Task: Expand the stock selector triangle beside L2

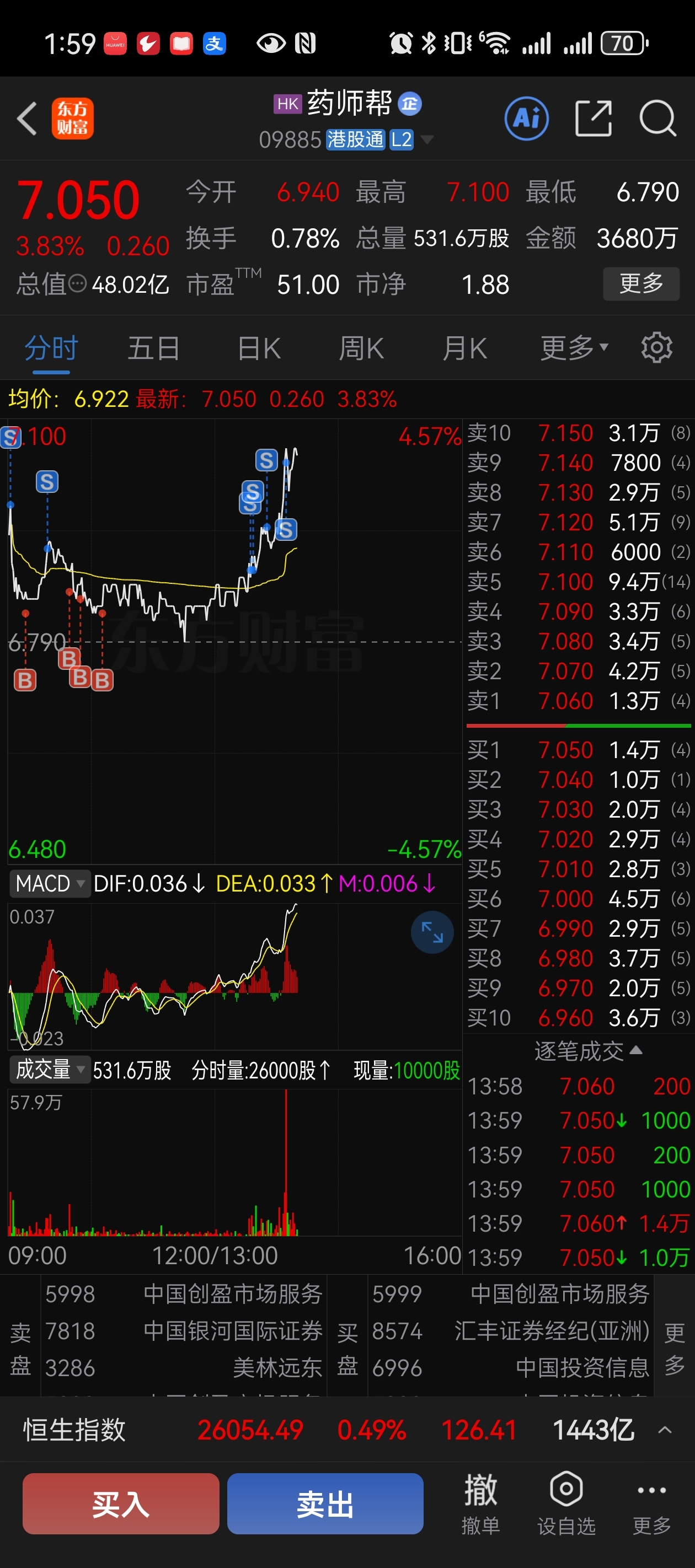Action: pyautogui.click(x=427, y=140)
